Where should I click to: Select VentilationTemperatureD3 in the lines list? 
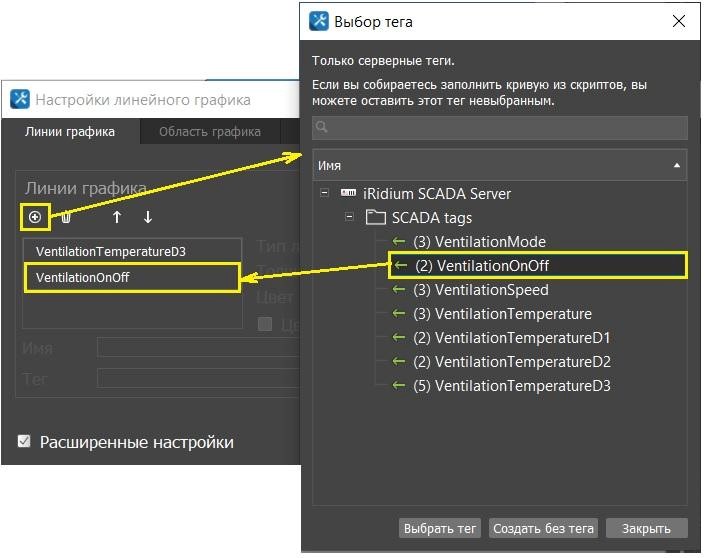pos(111,252)
